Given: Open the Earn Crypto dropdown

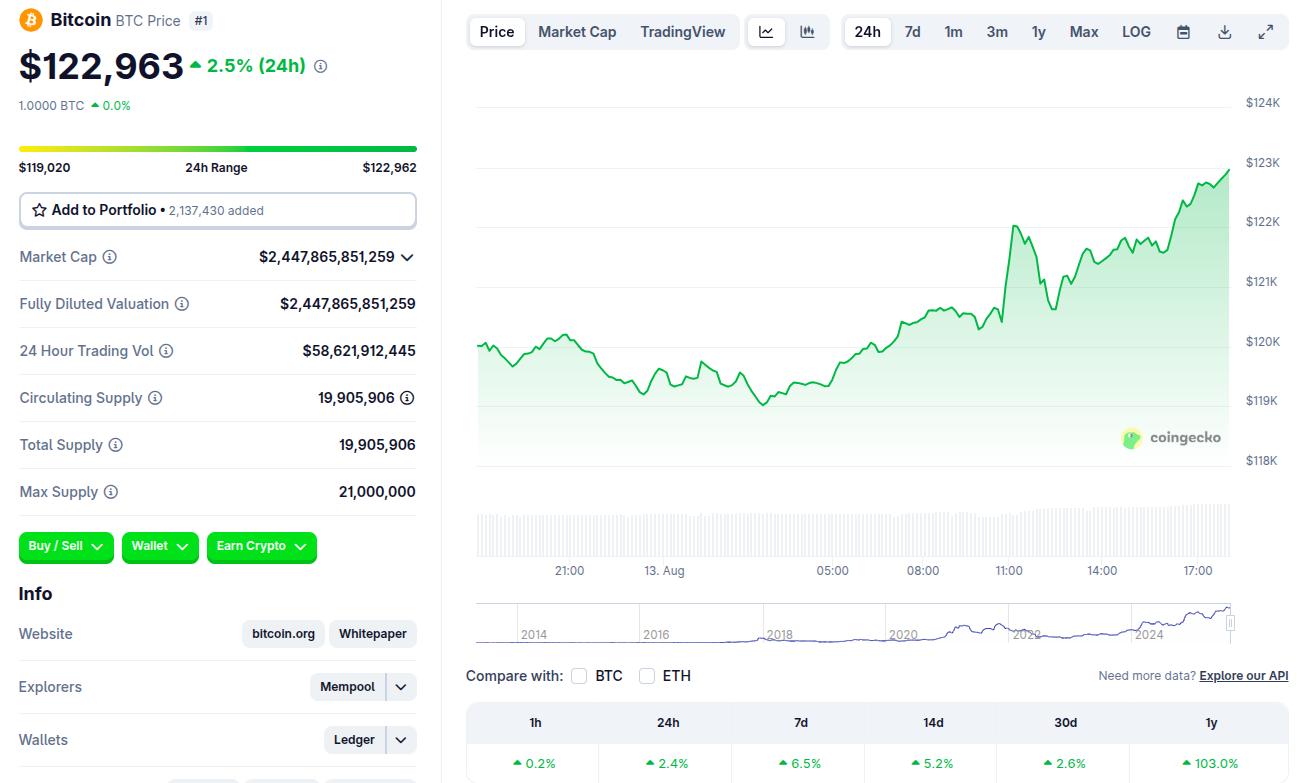Looking at the screenshot, I should pyautogui.click(x=262, y=547).
